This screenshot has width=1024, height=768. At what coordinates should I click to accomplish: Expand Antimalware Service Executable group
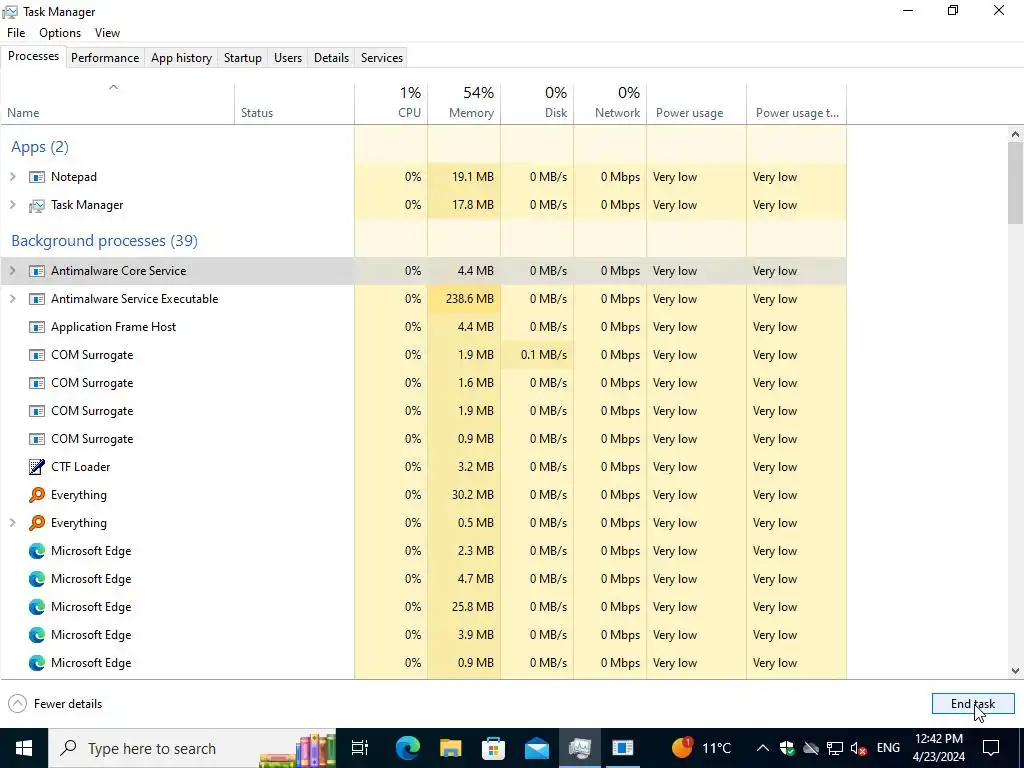(x=12, y=299)
